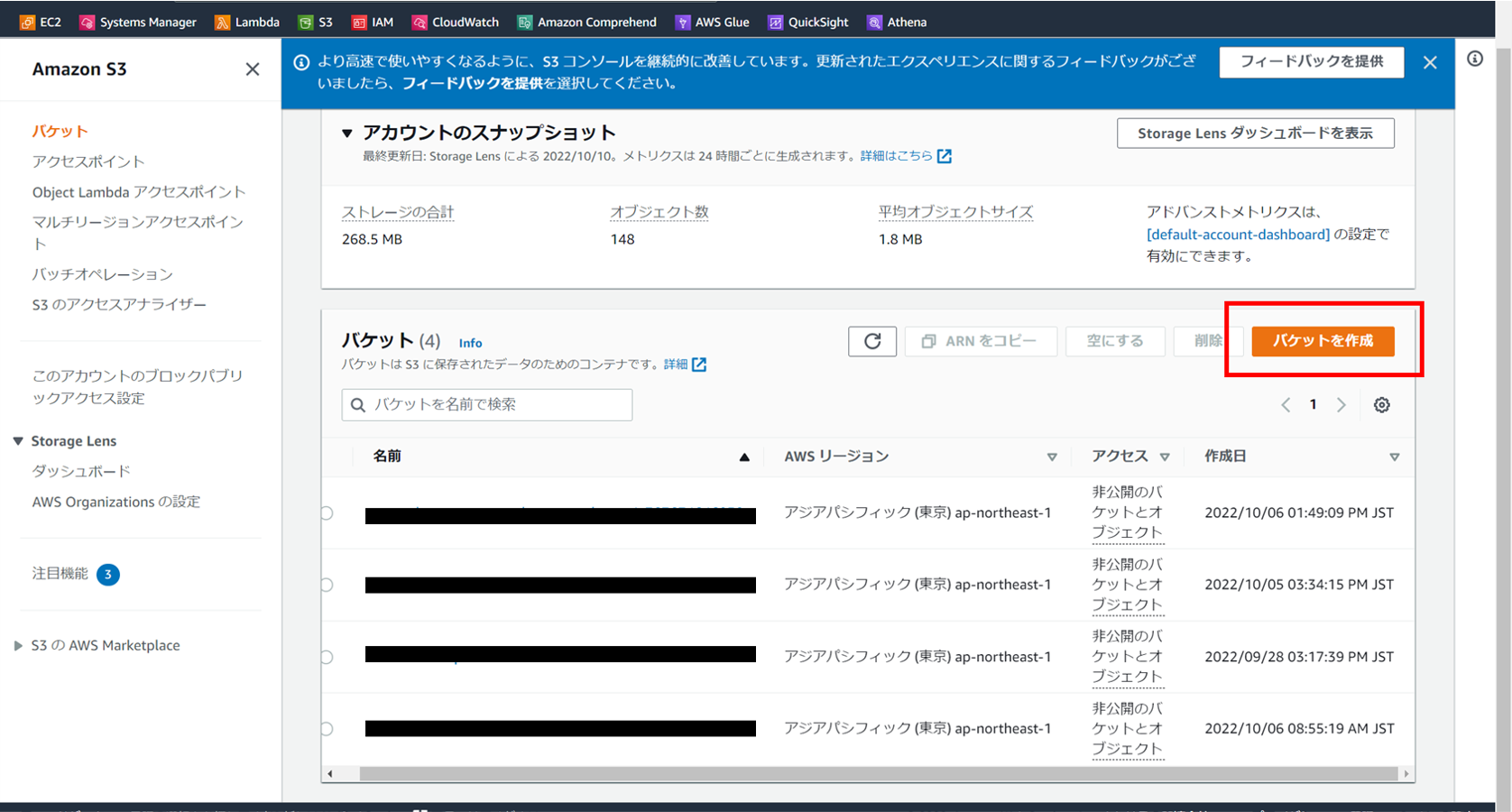
Task: Select the second bucket's radio button
Action: (x=327, y=584)
